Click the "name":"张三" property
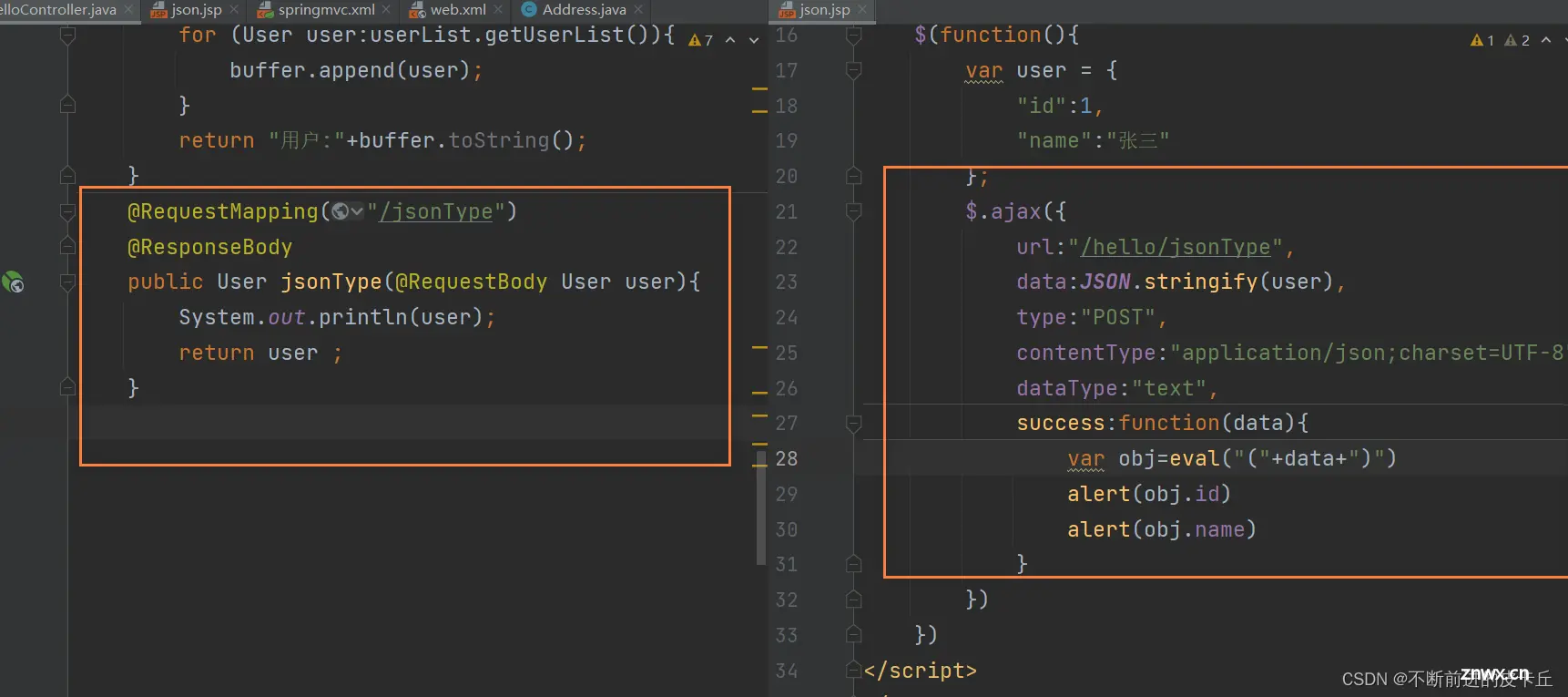 pos(1093,140)
